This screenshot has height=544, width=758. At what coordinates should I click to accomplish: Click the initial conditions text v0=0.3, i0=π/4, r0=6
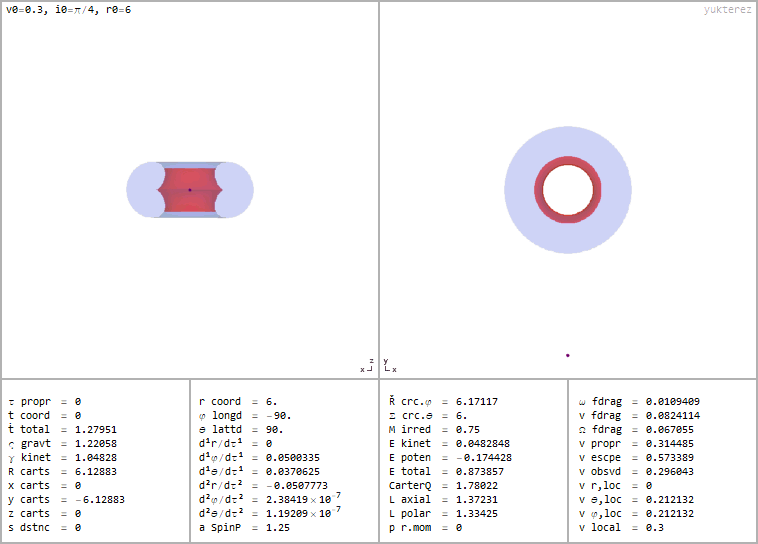[68, 10]
